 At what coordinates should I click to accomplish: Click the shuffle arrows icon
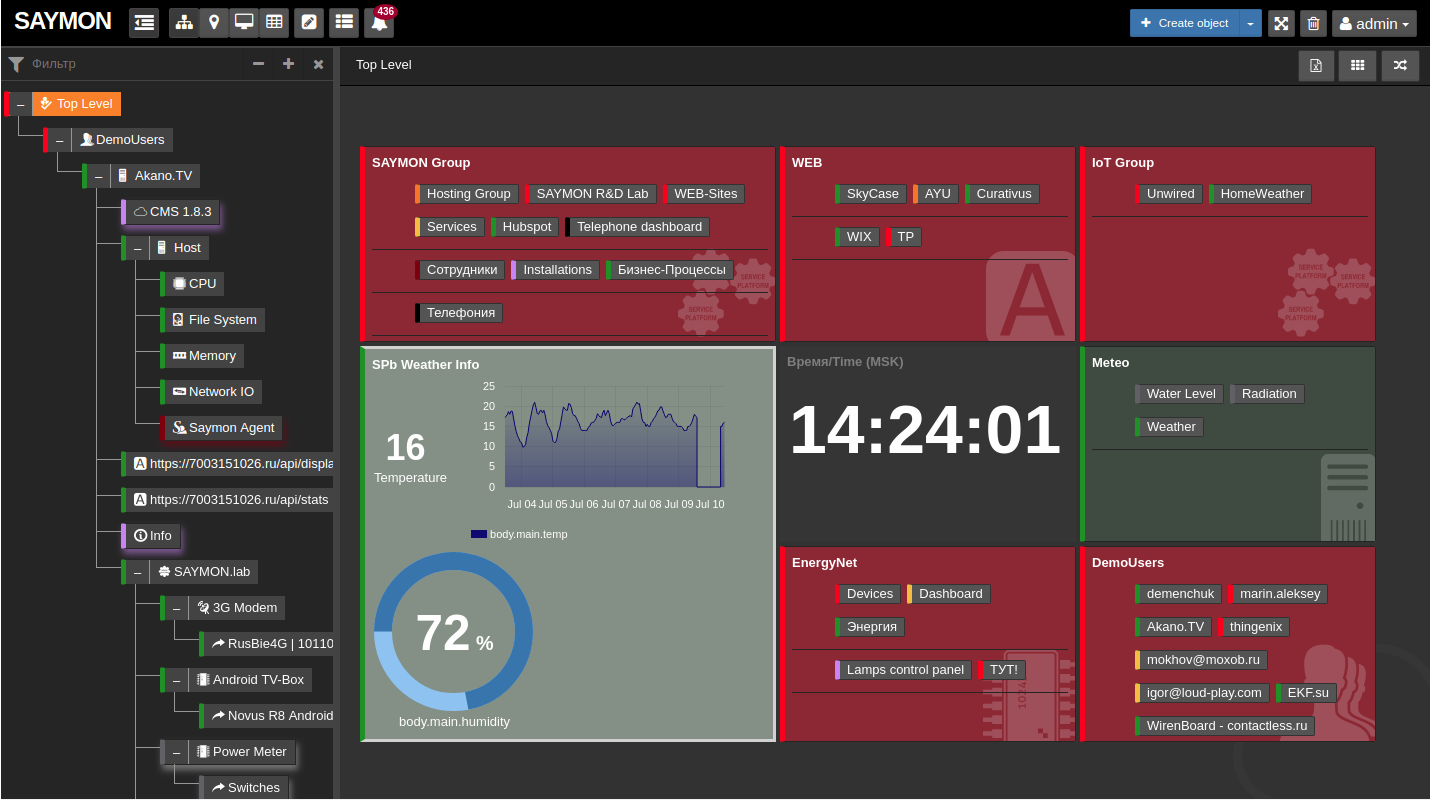(1400, 65)
